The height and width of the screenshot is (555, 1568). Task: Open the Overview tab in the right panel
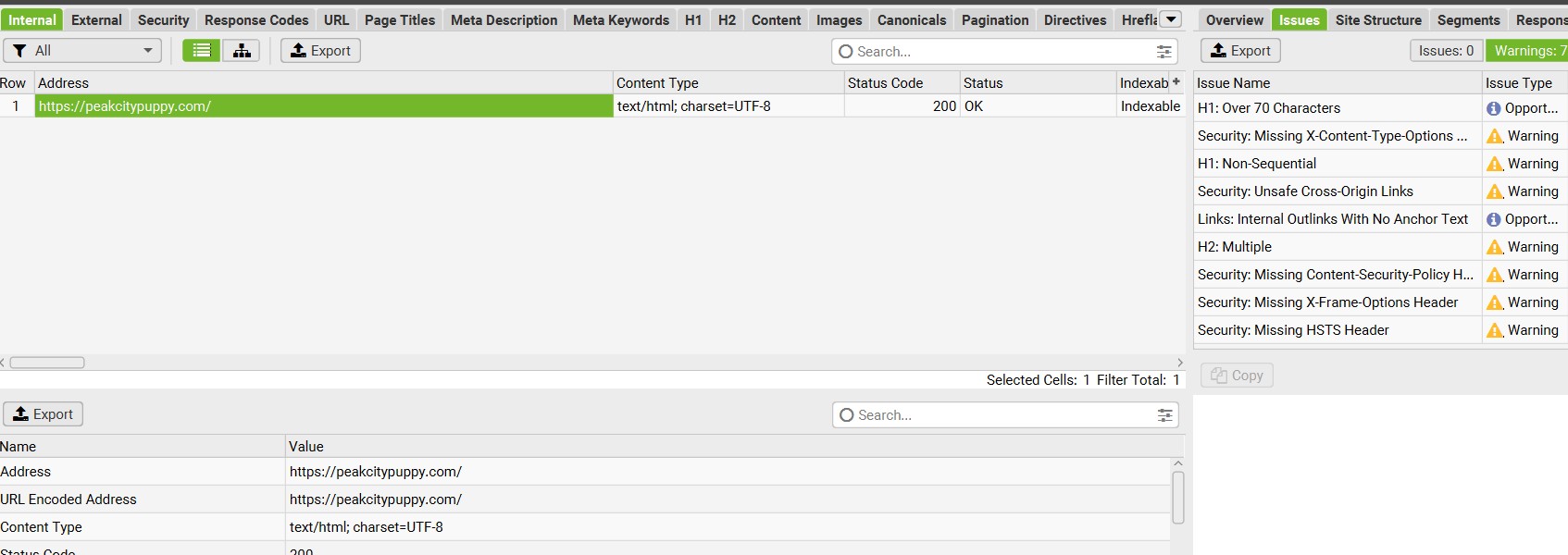[x=1233, y=19]
